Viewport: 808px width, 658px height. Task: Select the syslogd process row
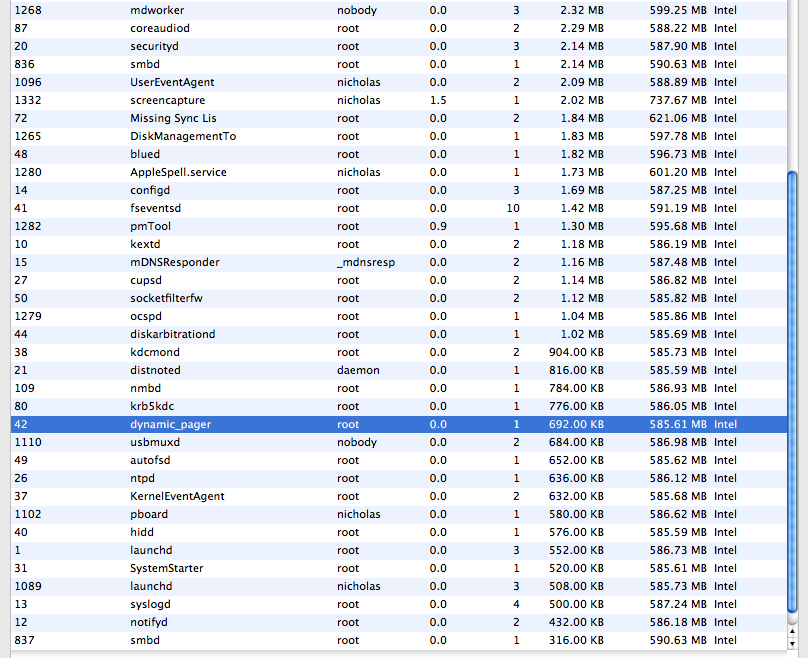(x=399, y=605)
